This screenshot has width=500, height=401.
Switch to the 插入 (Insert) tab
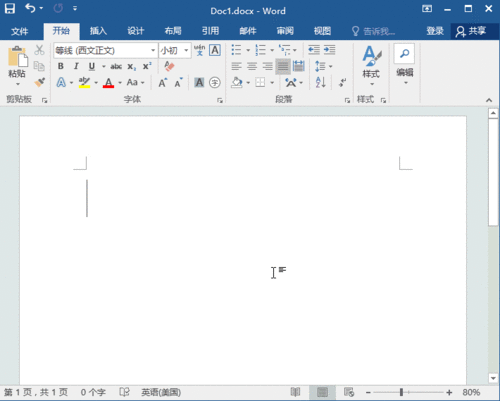coord(98,31)
